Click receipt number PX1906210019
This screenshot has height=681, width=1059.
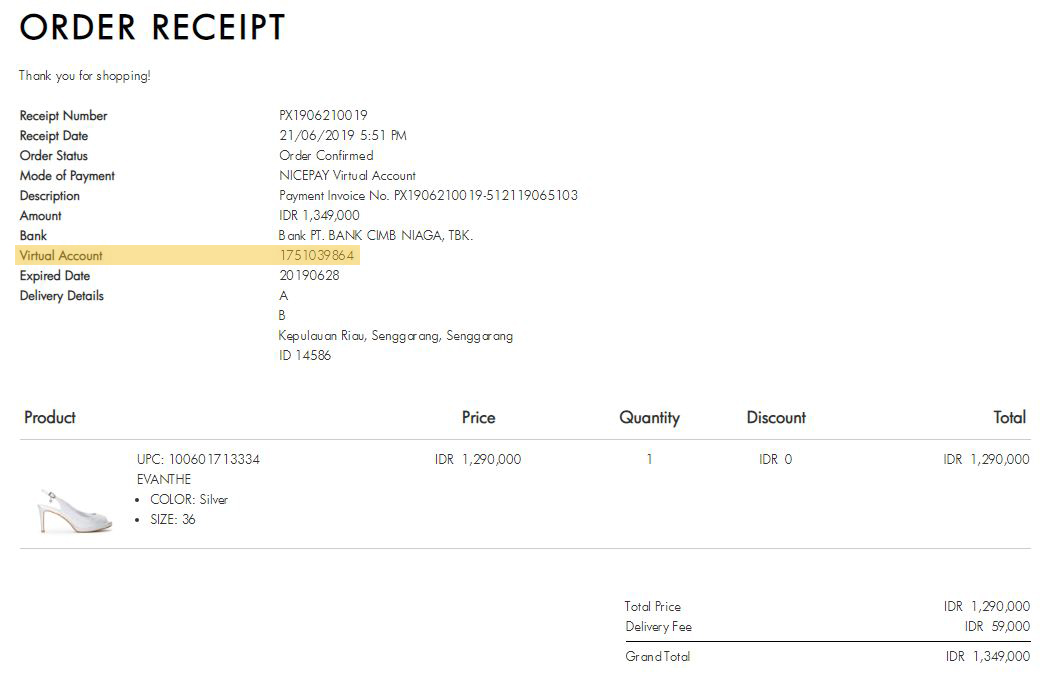(324, 116)
